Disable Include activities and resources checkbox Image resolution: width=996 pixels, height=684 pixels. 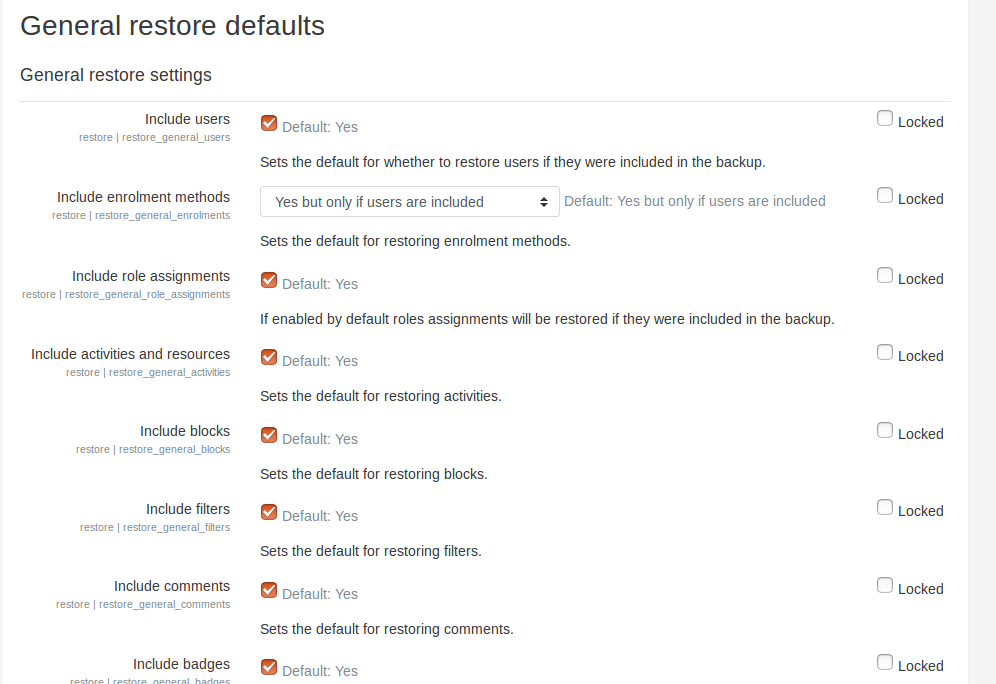tap(269, 357)
